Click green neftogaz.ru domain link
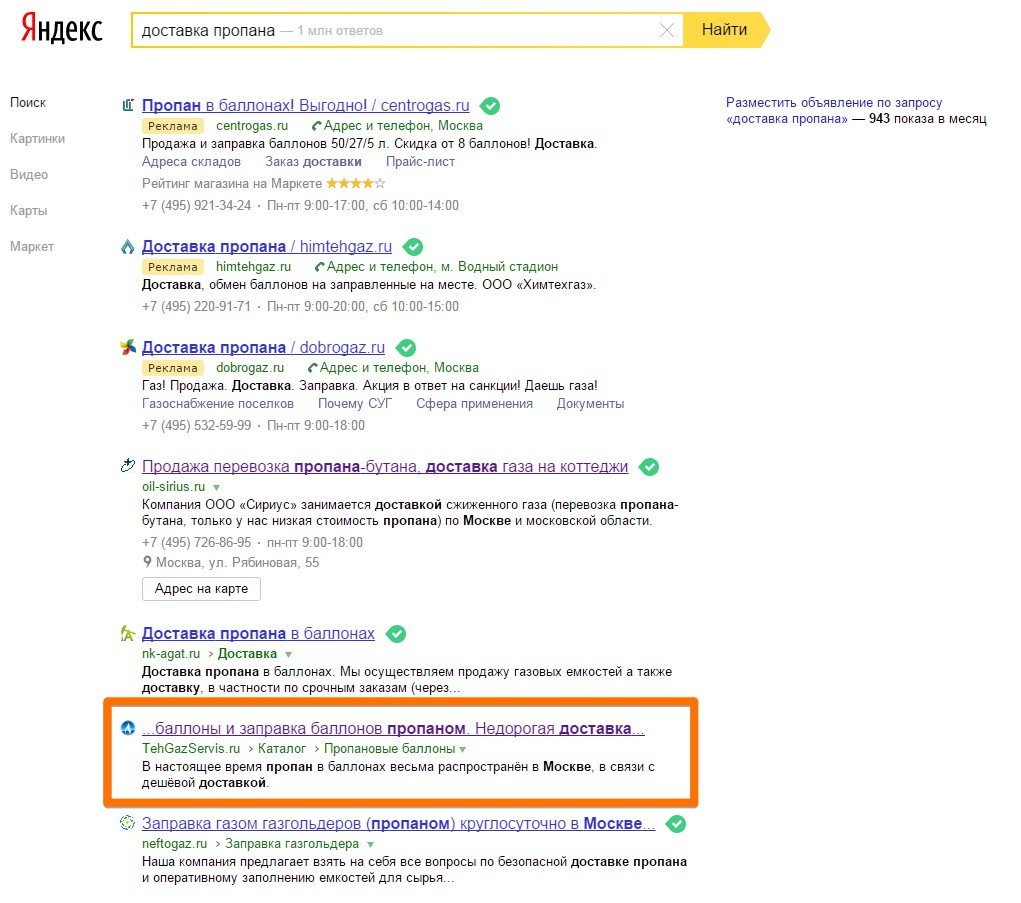 click(x=175, y=843)
